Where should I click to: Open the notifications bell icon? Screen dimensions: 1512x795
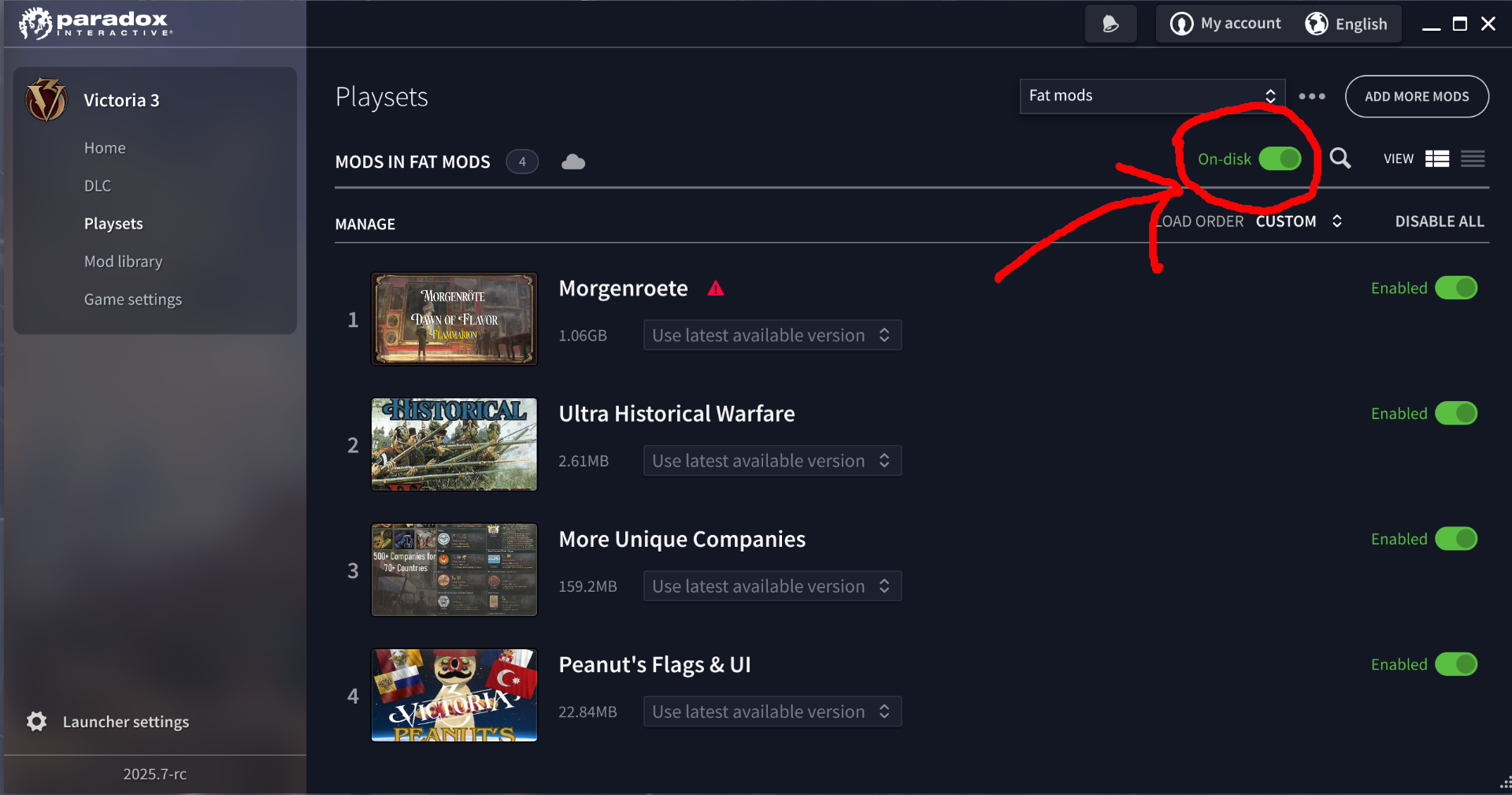[1110, 24]
